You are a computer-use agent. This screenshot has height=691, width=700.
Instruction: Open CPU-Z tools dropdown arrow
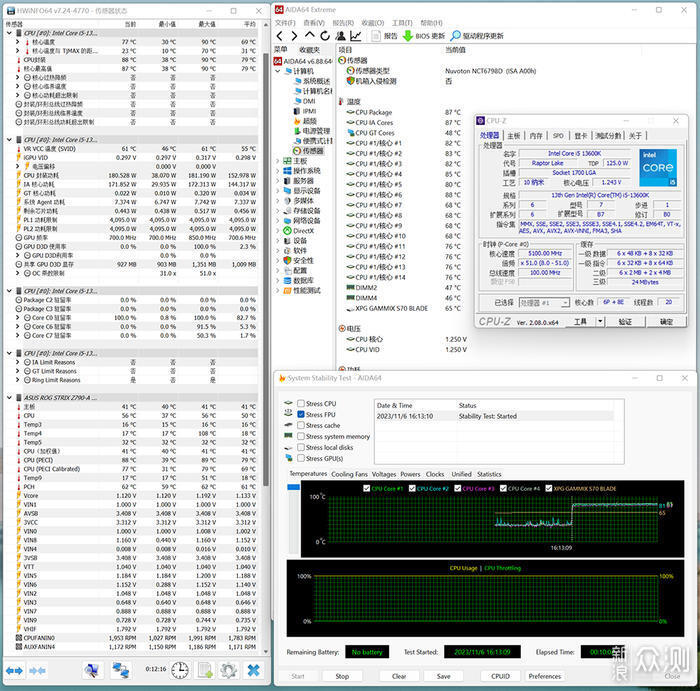(x=600, y=321)
